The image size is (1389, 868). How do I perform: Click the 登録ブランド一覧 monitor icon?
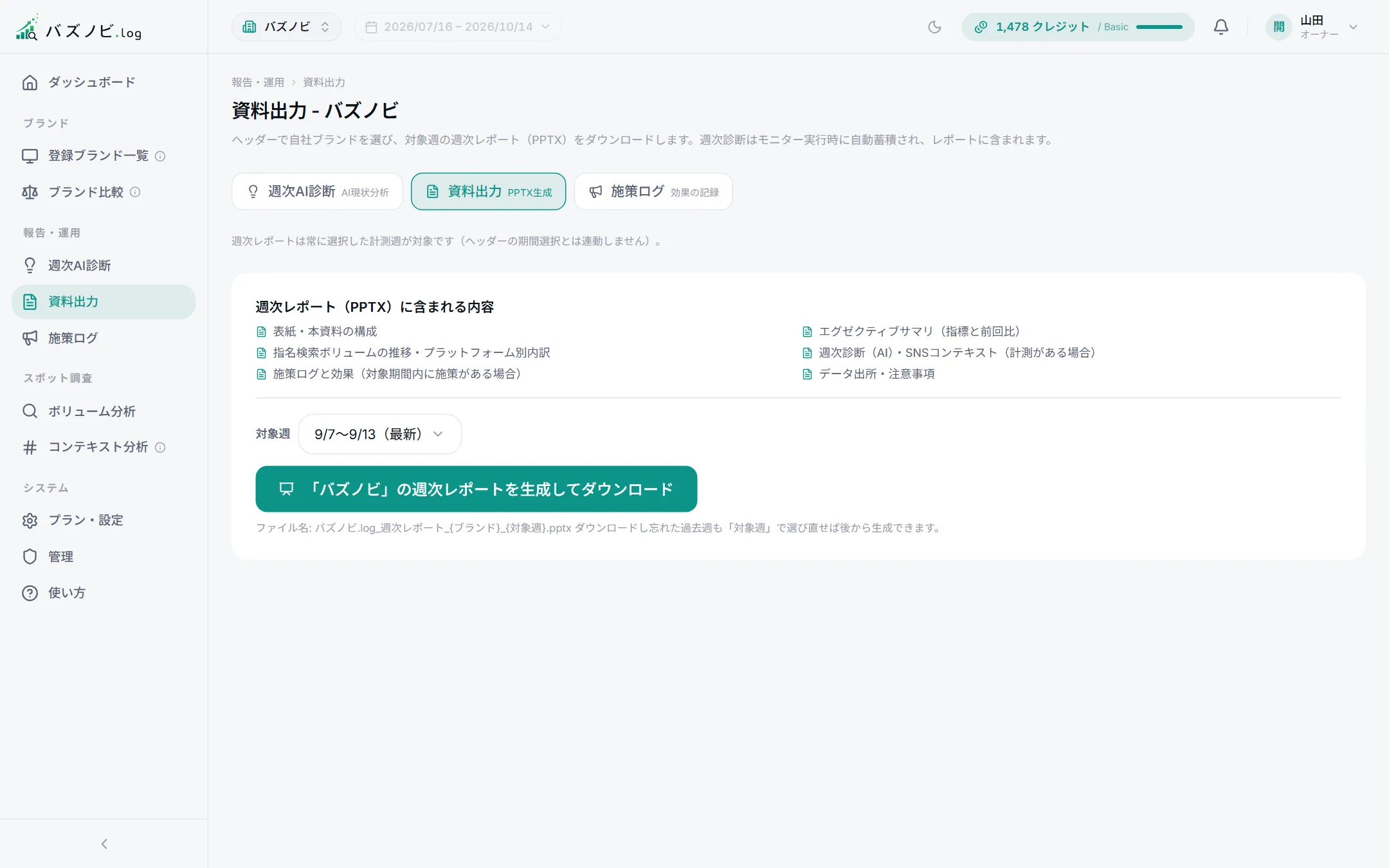(x=30, y=156)
